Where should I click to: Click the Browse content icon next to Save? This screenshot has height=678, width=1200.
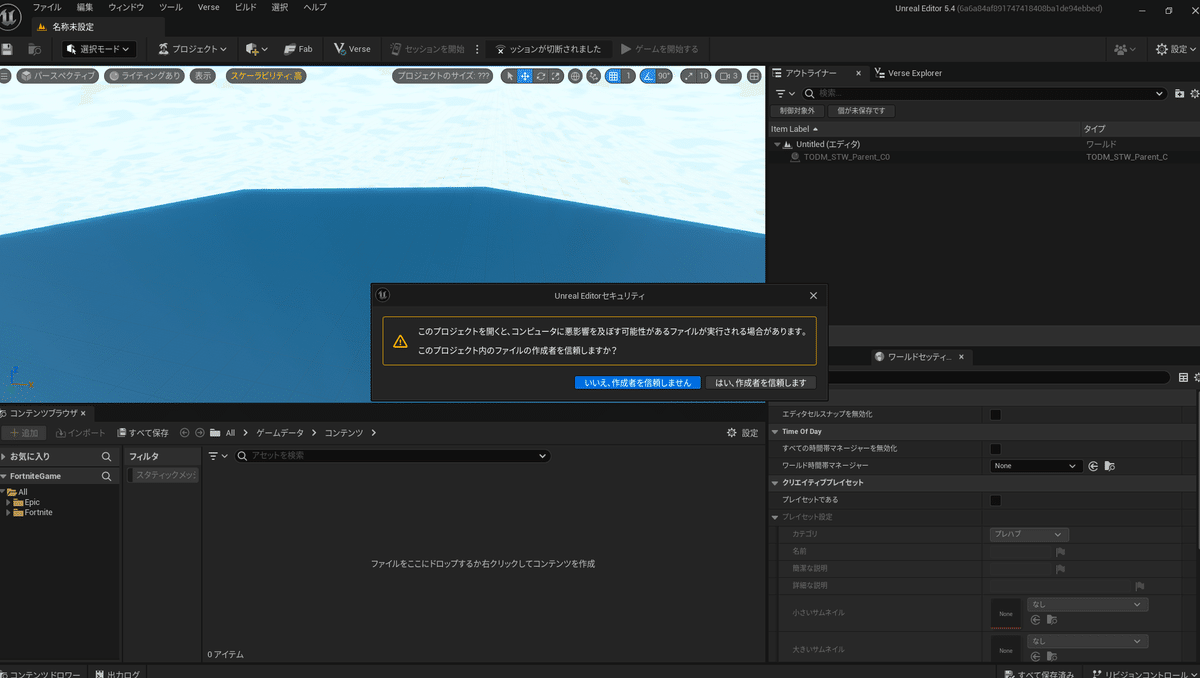tap(35, 49)
